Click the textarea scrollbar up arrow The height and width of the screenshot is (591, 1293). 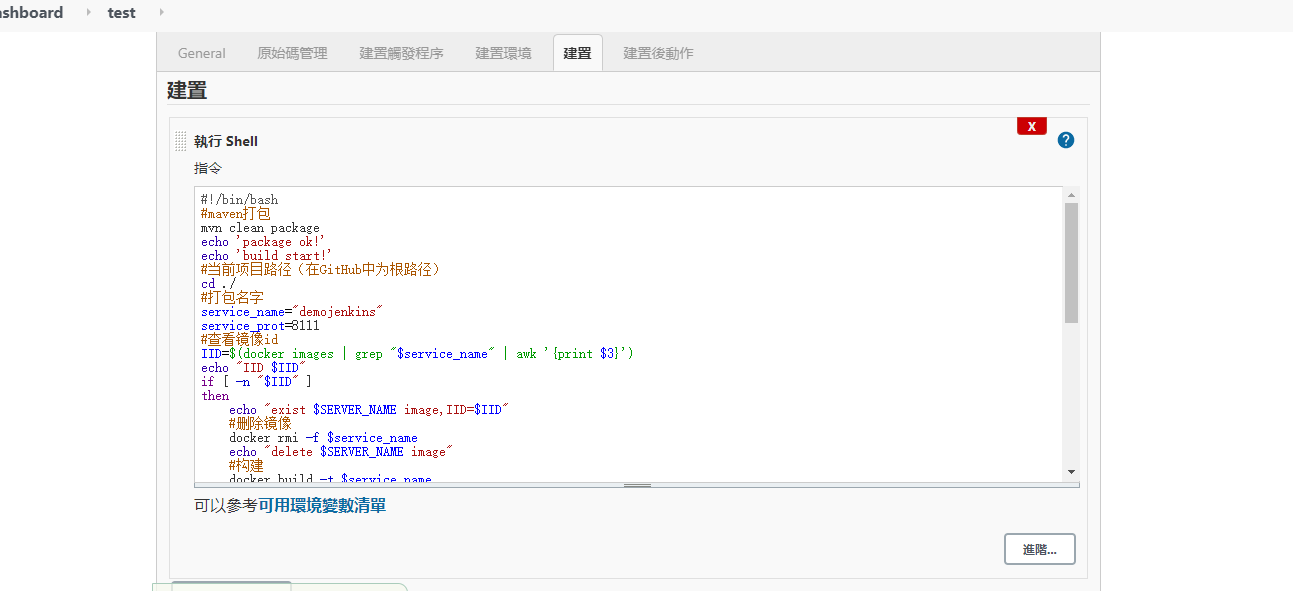(1071, 195)
